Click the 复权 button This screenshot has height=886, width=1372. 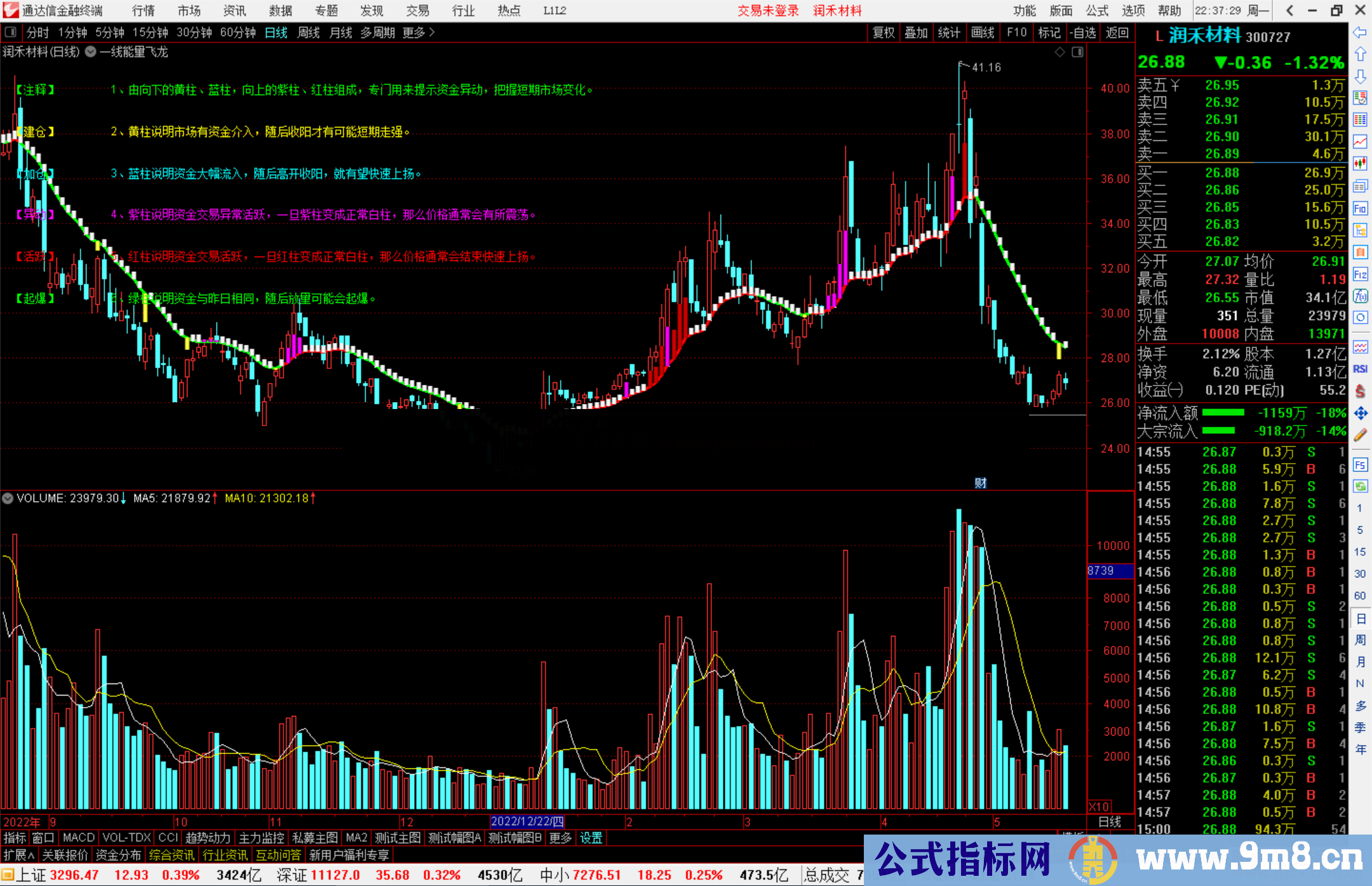click(x=884, y=32)
